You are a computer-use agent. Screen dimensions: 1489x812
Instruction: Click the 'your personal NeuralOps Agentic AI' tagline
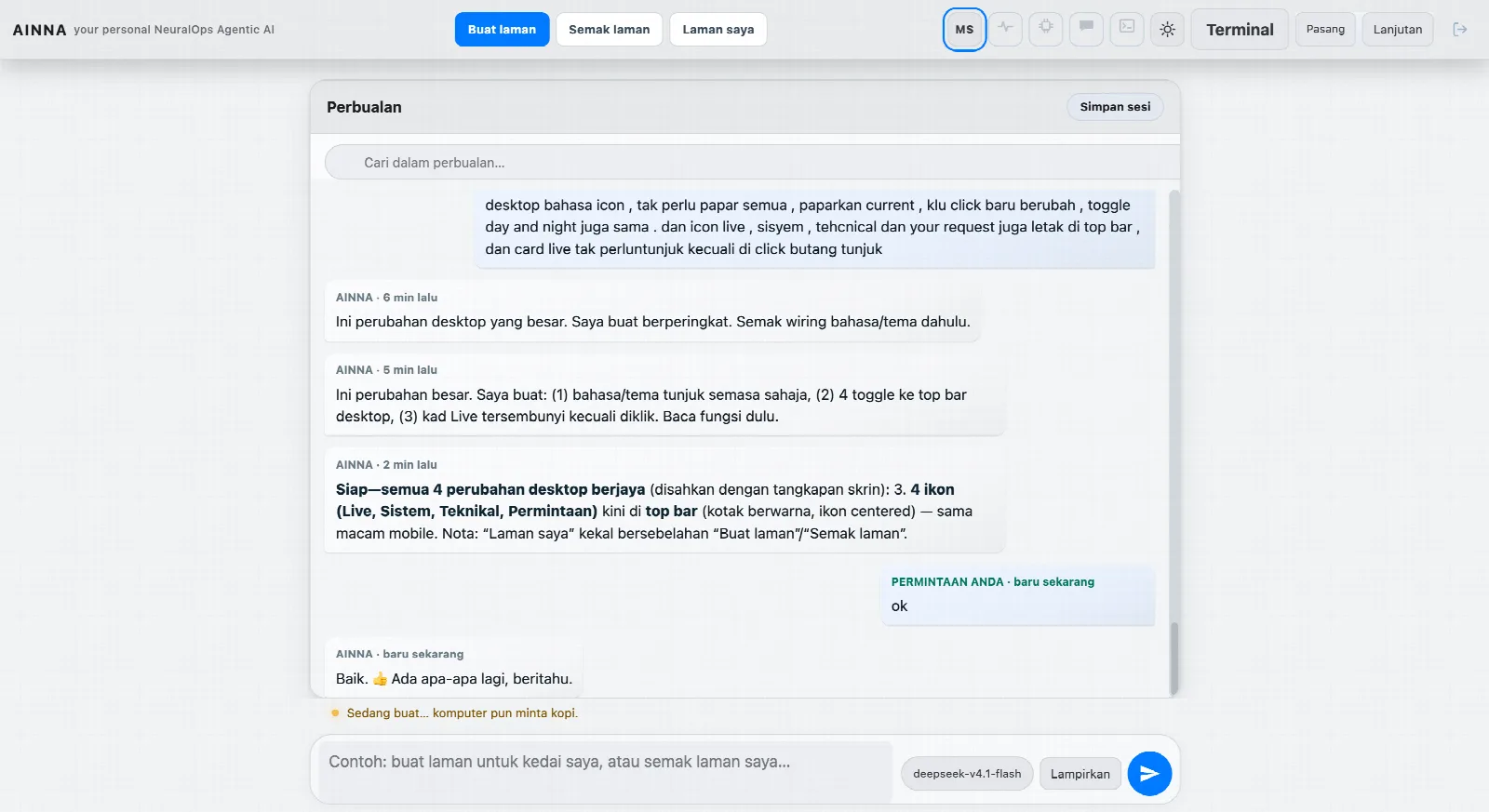tap(174, 30)
